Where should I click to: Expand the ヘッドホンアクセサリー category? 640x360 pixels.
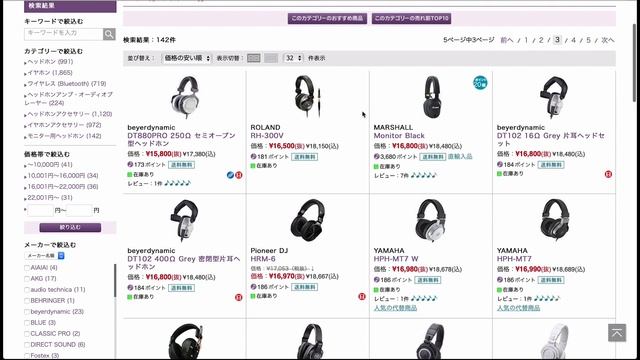[x=69, y=114]
